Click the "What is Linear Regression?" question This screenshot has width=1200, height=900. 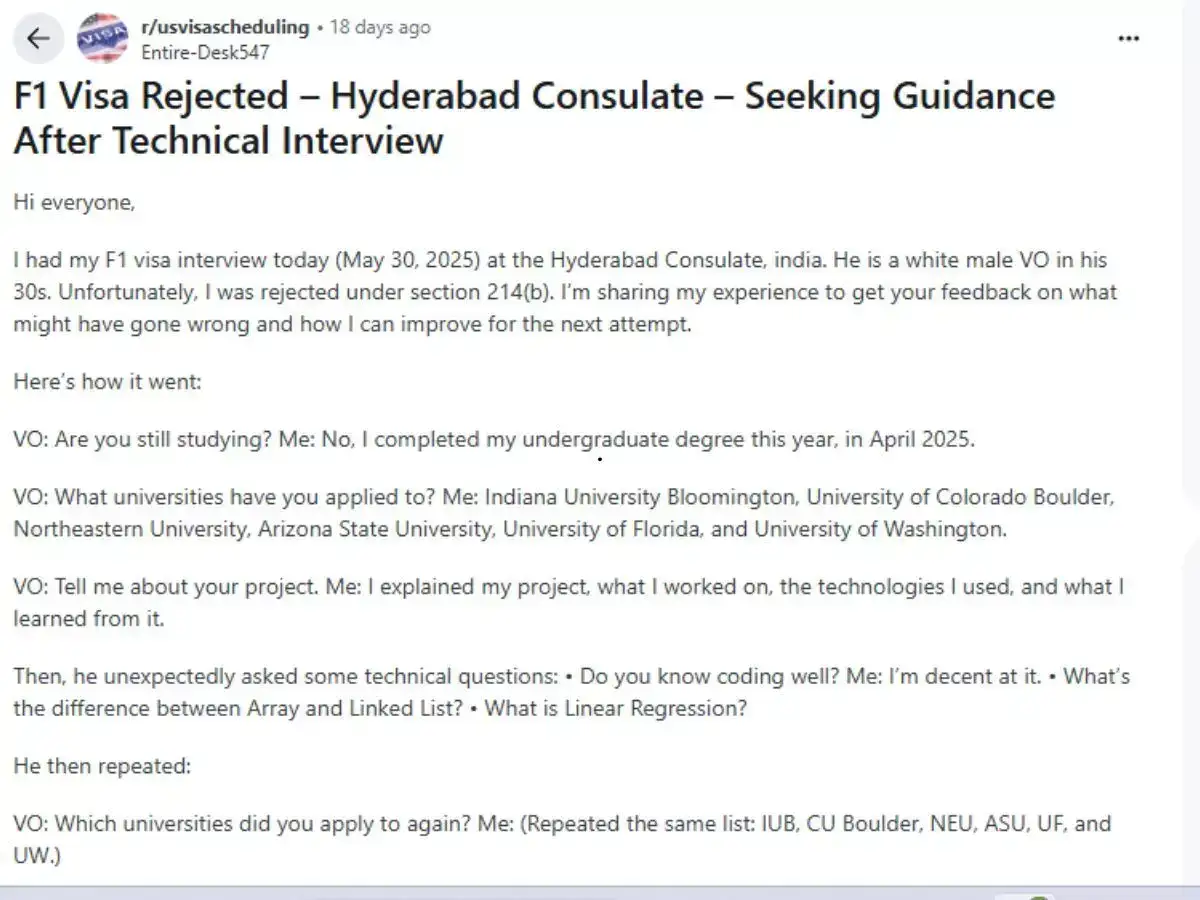(x=656, y=709)
